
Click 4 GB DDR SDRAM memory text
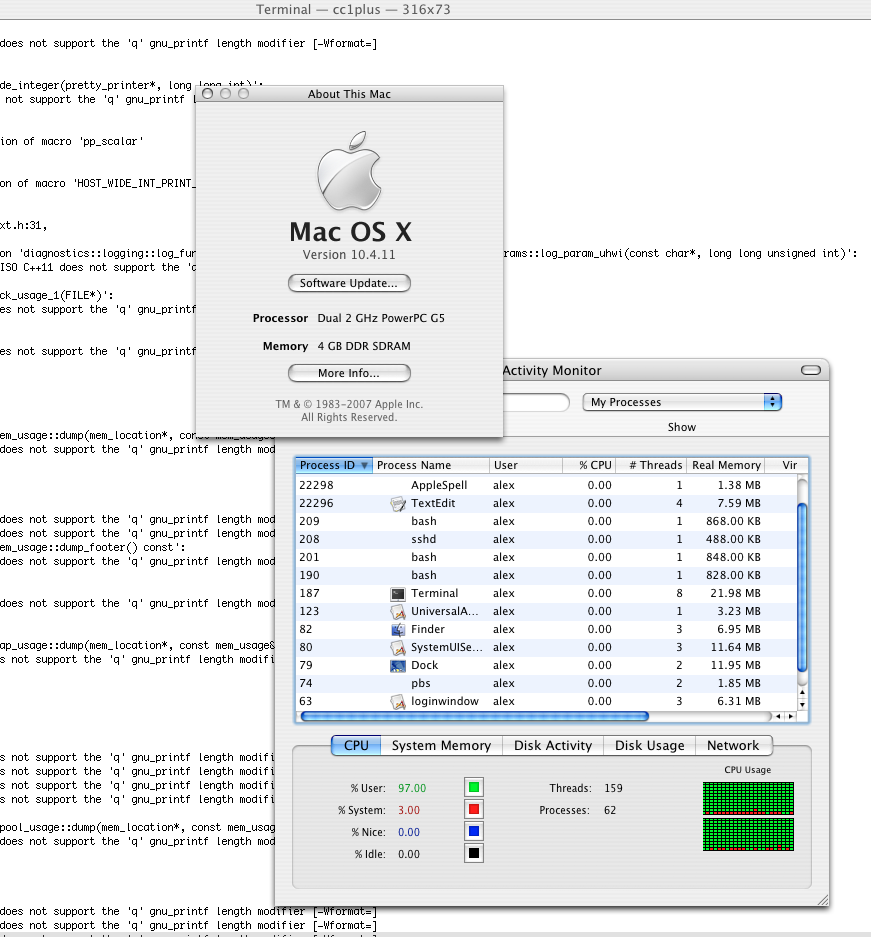point(364,346)
